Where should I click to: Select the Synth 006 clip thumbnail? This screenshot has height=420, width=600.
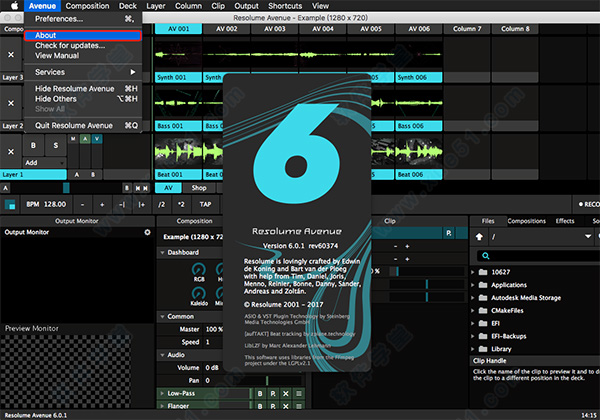pos(419,55)
